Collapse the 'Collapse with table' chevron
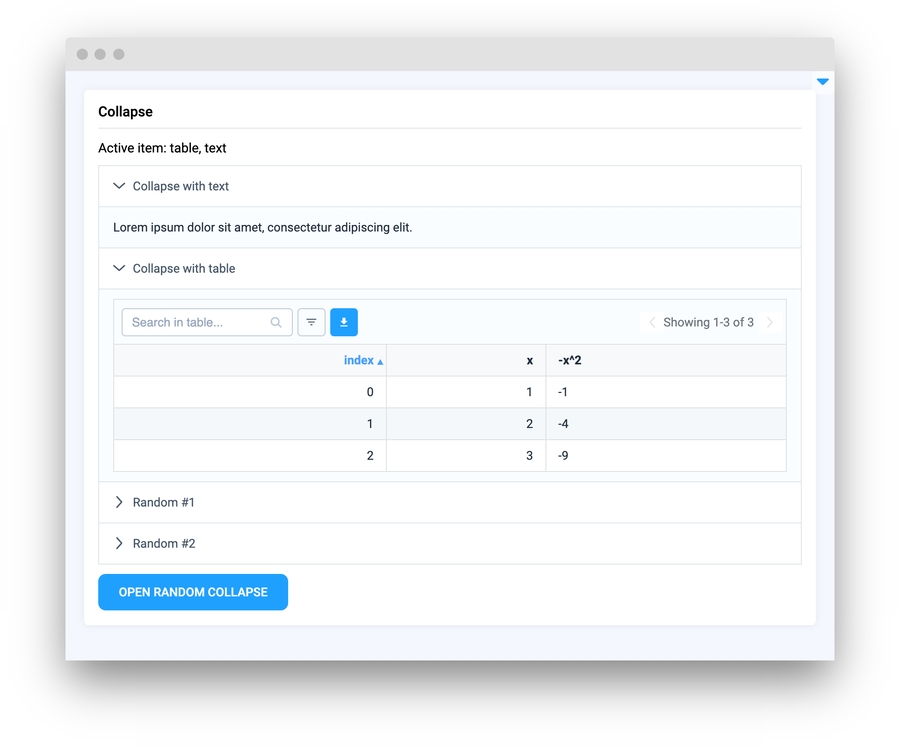Viewport: 900px width, 754px height. click(119, 268)
